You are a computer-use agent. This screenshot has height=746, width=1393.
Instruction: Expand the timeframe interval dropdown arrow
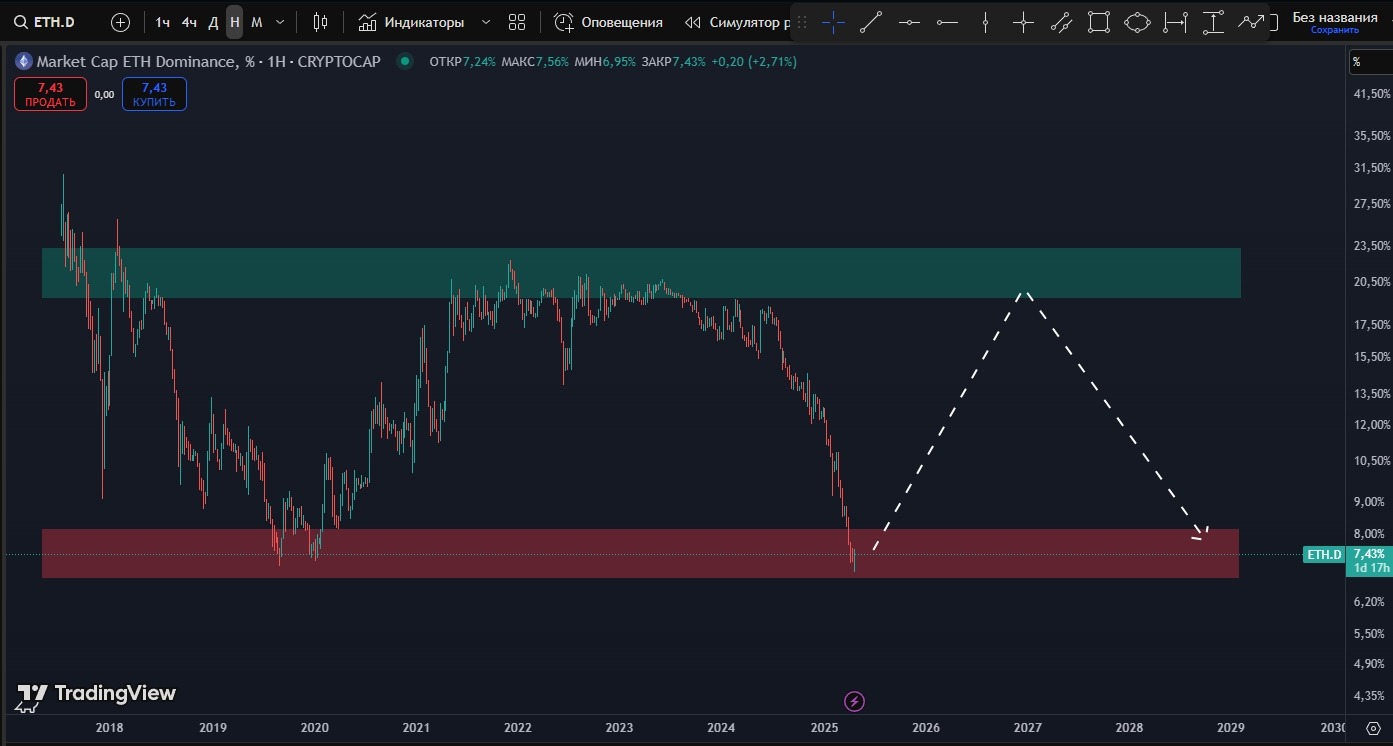coord(280,22)
